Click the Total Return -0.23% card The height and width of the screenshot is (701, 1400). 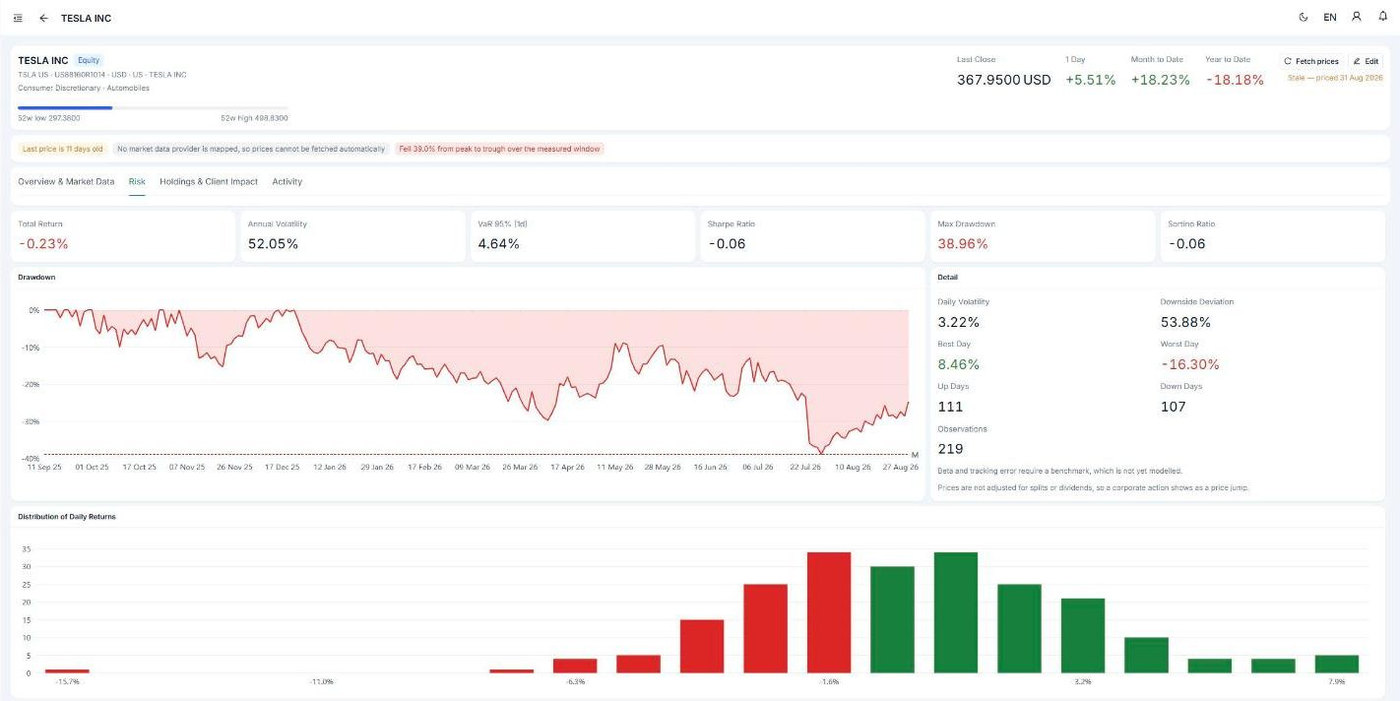point(123,236)
